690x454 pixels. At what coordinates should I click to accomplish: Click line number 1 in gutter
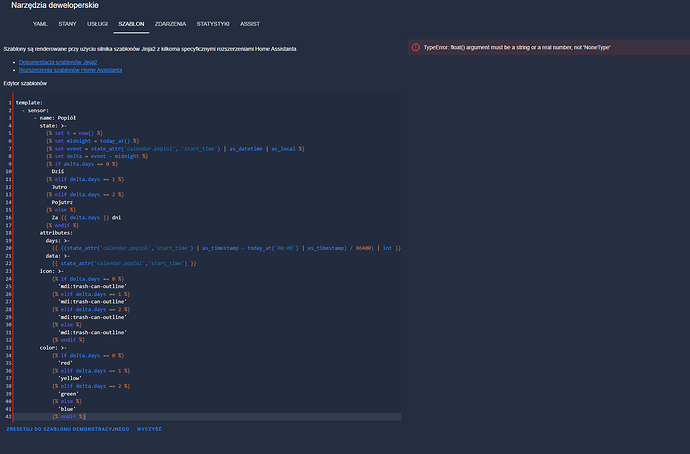coord(10,103)
